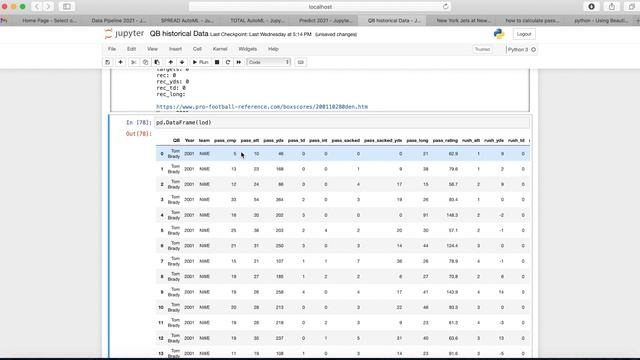Run the selected cell
This screenshot has height=360, width=640.
pos(200,62)
